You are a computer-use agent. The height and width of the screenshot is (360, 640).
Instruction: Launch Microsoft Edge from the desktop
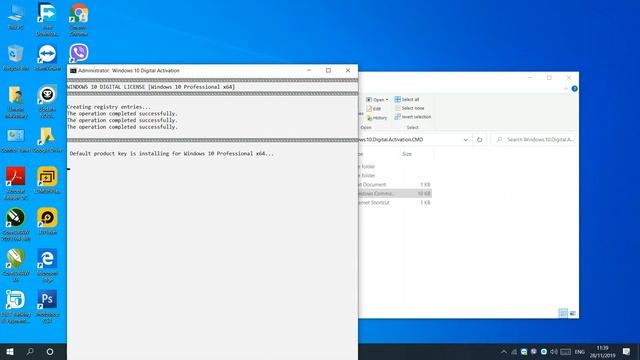[x=47, y=265]
